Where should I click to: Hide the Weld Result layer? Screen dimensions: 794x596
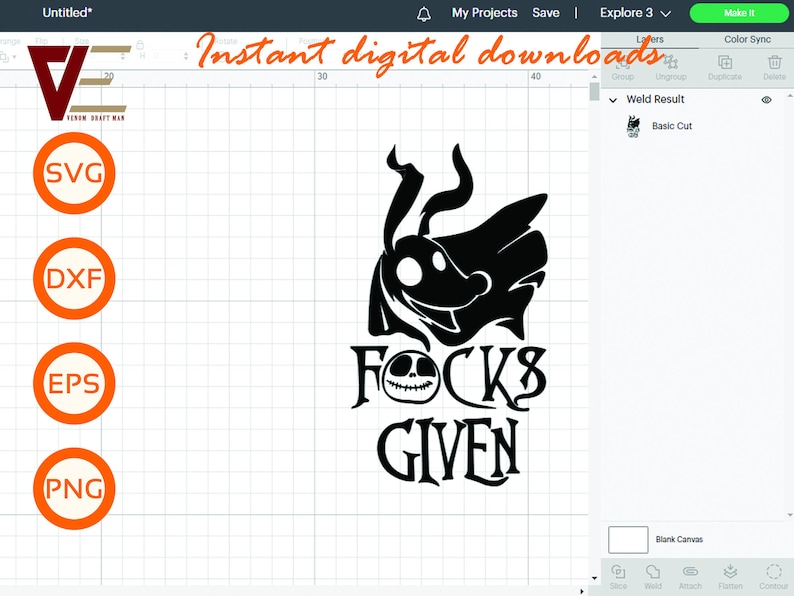[x=766, y=100]
